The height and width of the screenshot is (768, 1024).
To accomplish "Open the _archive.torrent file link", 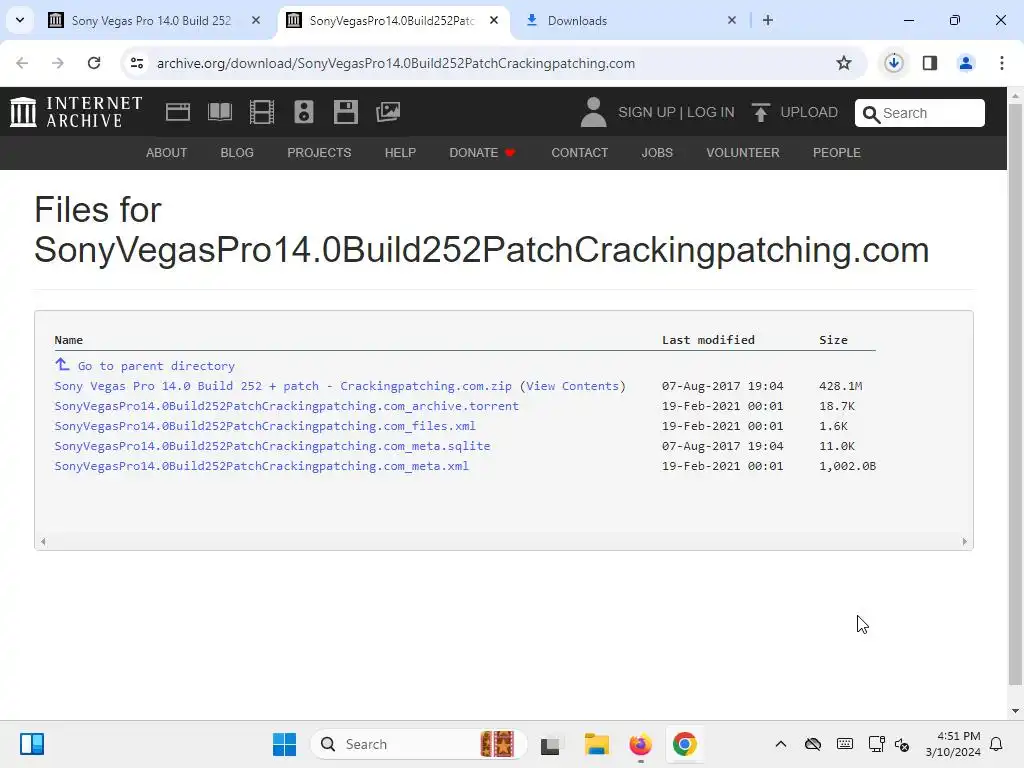I will pos(287,406).
